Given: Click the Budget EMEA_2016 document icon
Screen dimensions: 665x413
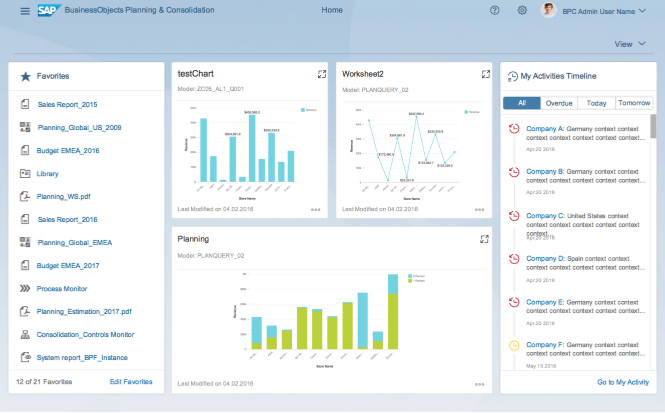Looking at the screenshot, I should point(25,150).
